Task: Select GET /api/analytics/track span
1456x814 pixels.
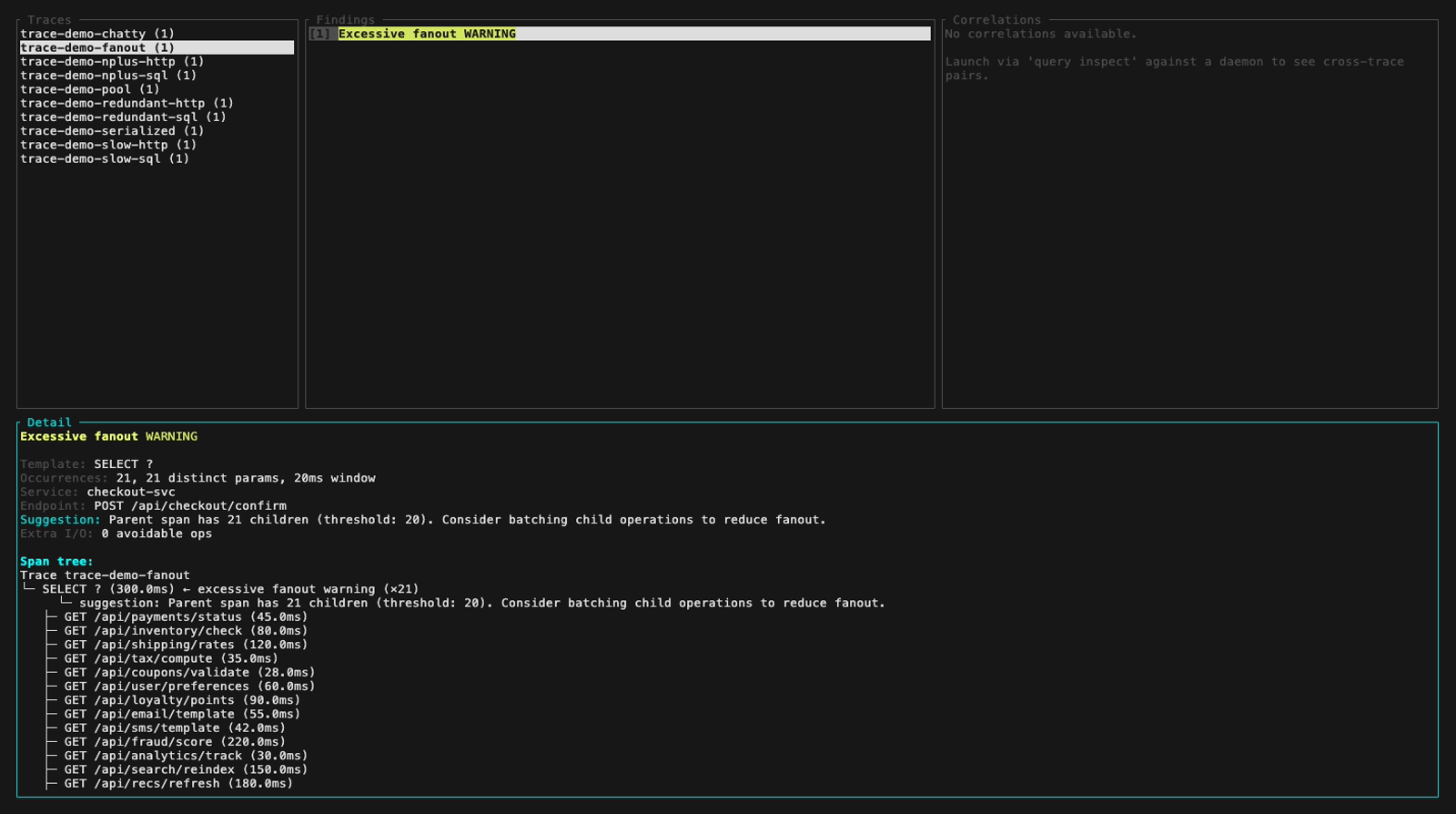Action: (186, 756)
